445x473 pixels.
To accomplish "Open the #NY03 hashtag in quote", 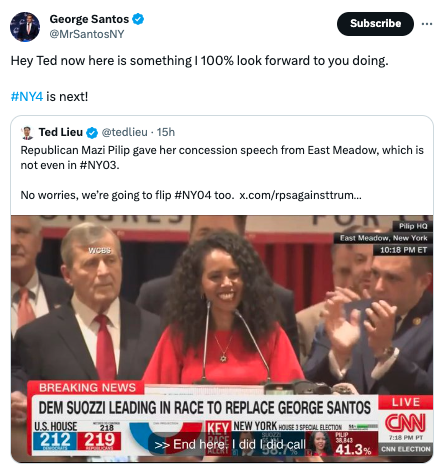I will 99,165.
